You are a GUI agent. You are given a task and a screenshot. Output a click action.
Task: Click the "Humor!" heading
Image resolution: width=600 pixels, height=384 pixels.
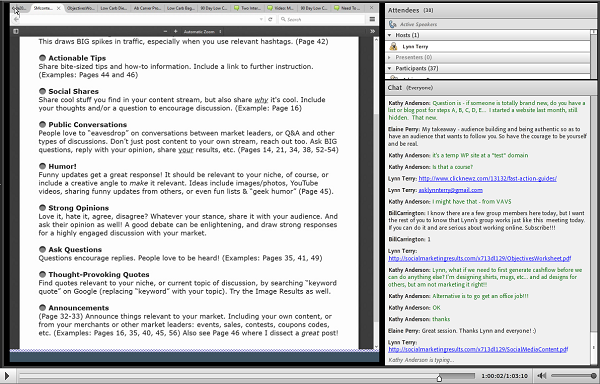62,166
